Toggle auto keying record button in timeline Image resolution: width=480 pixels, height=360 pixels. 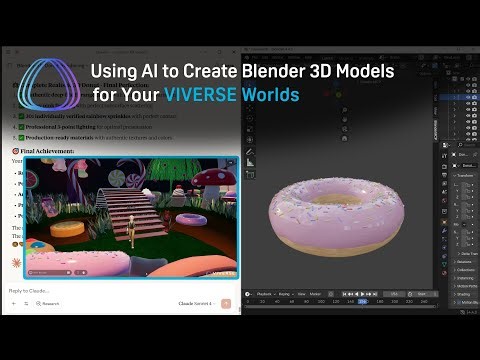pos(331,294)
